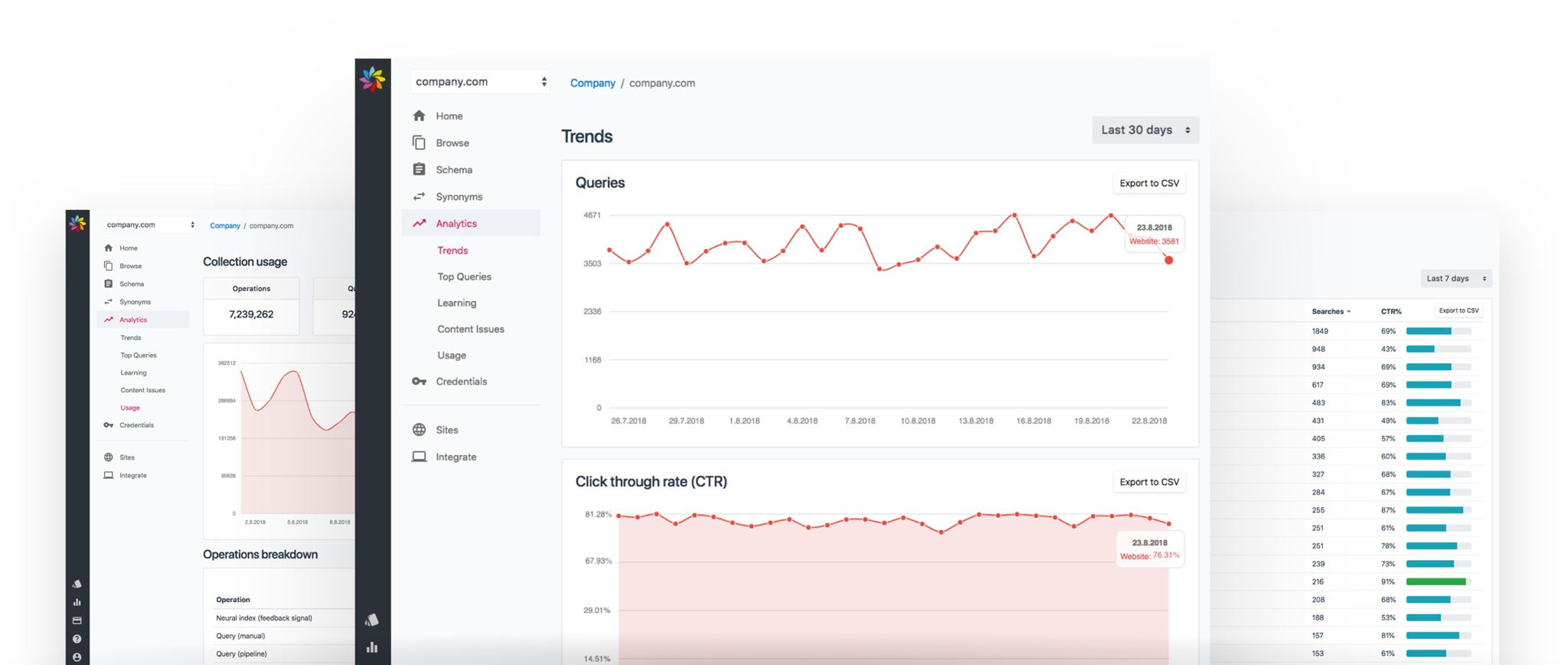Select Learning in front window sidebar

click(456, 303)
